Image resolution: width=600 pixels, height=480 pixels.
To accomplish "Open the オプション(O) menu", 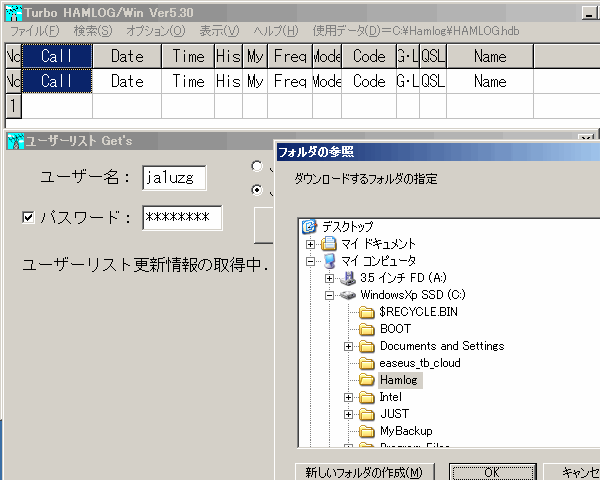I will [x=156, y=31].
